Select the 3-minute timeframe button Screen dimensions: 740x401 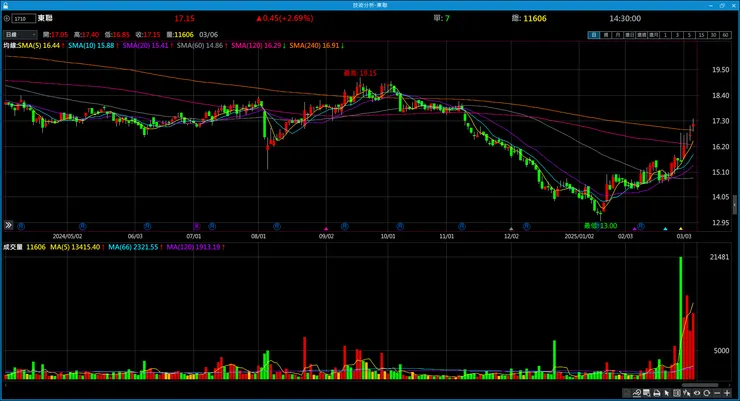click(678, 35)
